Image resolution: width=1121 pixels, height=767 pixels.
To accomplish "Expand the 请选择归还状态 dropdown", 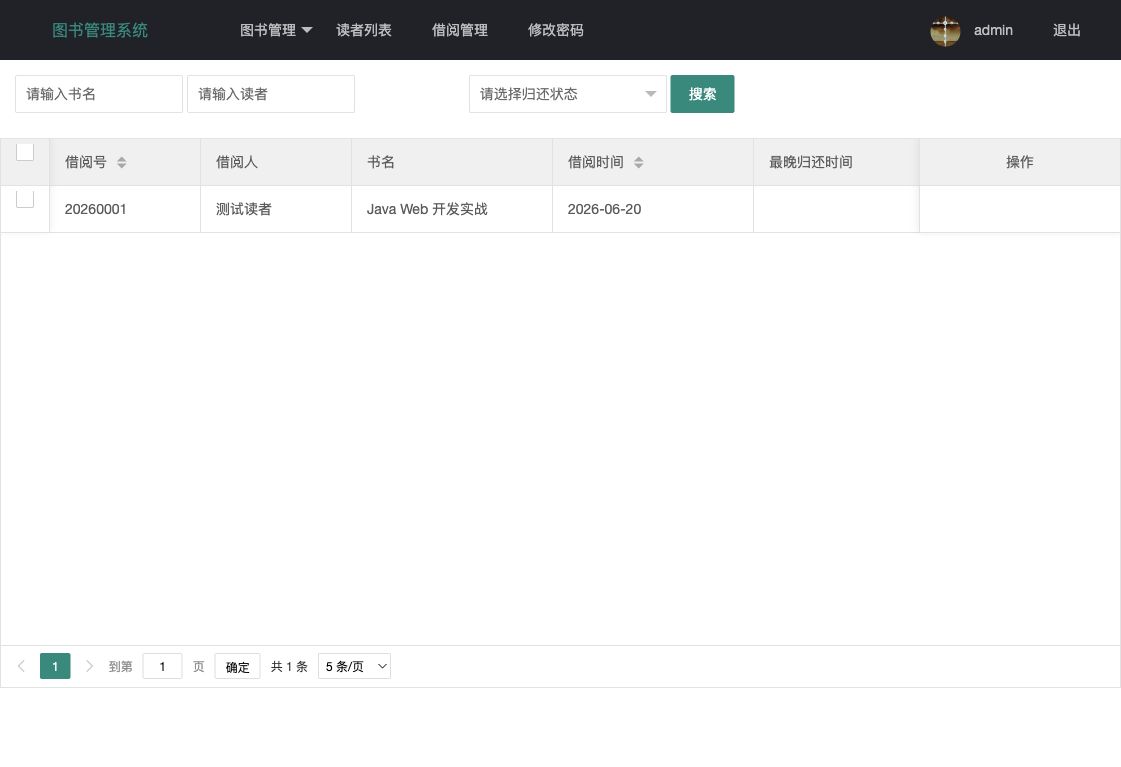I will [568, 94].
